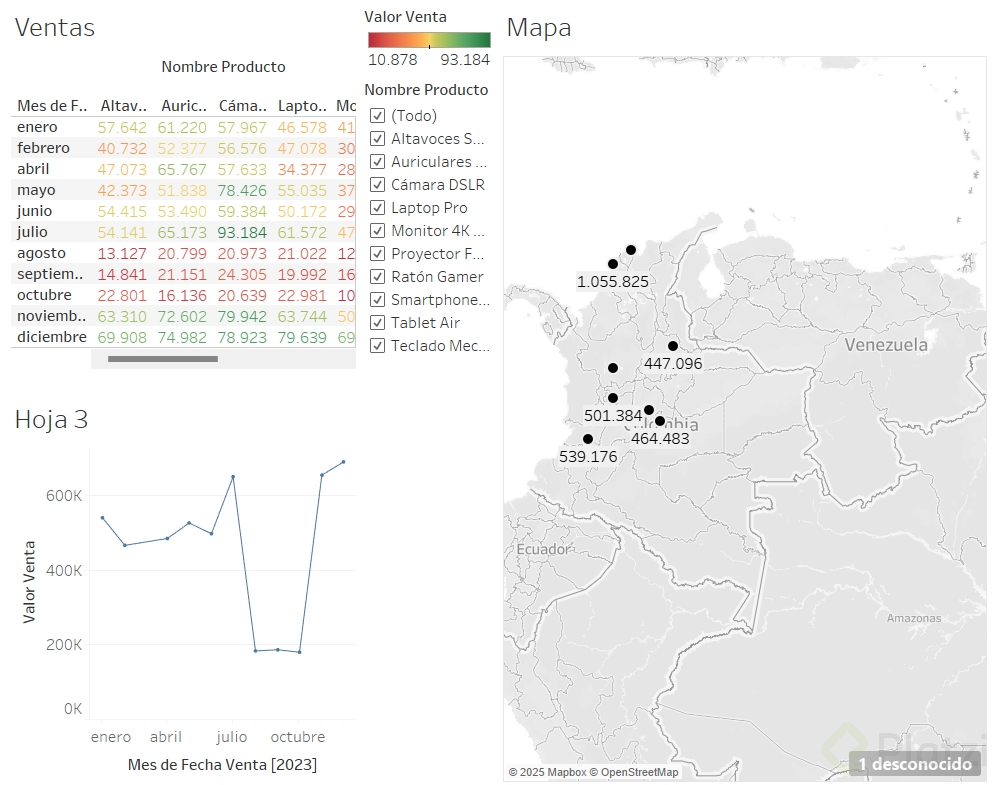Click the Valor Venta color gradient legend

(x=429, y=40)
